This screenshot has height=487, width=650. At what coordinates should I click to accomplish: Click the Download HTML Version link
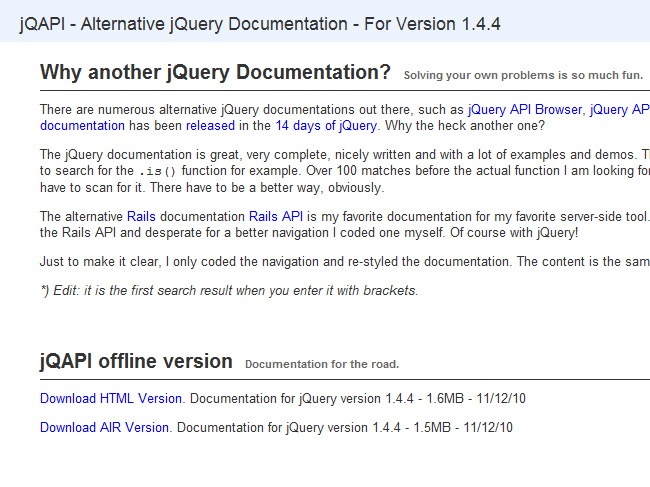pyautogui.click(x=111, y=398)
